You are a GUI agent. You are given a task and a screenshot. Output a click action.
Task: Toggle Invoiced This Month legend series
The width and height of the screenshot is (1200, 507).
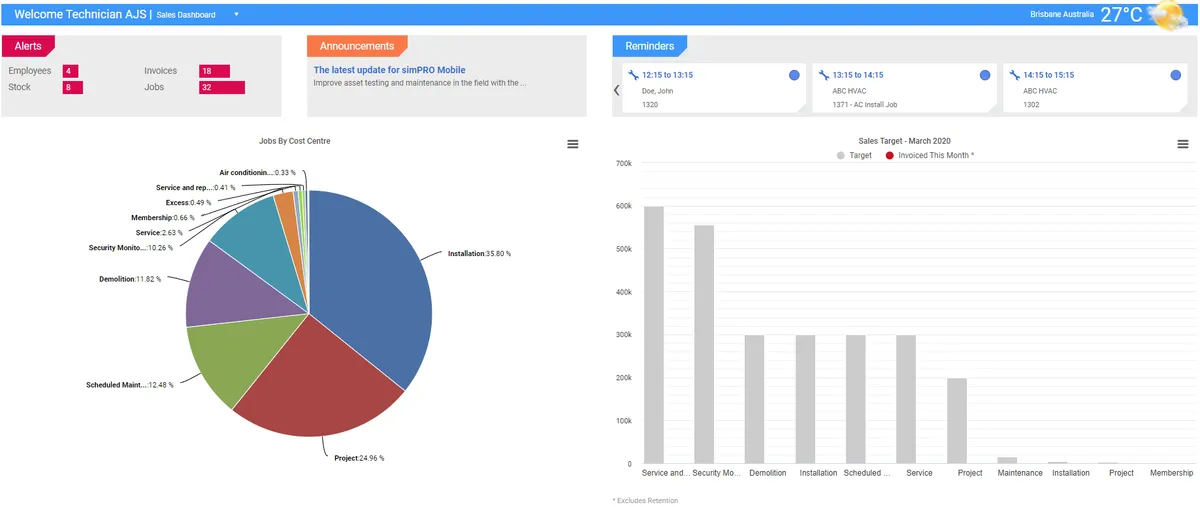[x=929, y=156]
